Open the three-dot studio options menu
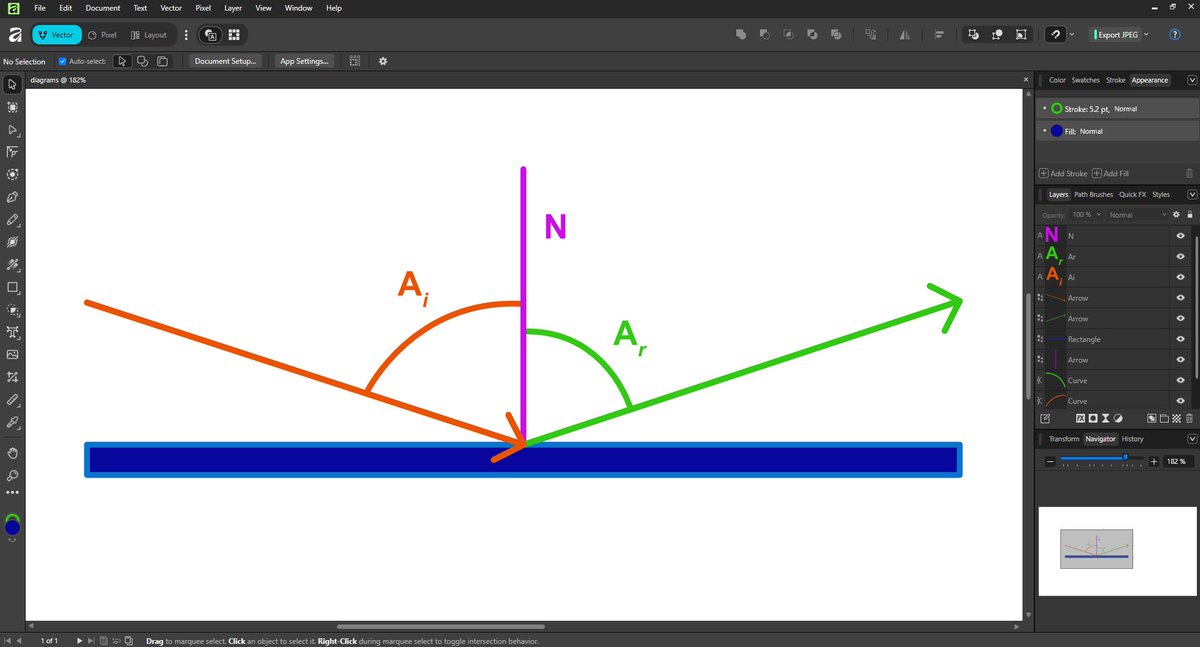Viewport: 1200px width, 647px height. click(x=186, y=34)
